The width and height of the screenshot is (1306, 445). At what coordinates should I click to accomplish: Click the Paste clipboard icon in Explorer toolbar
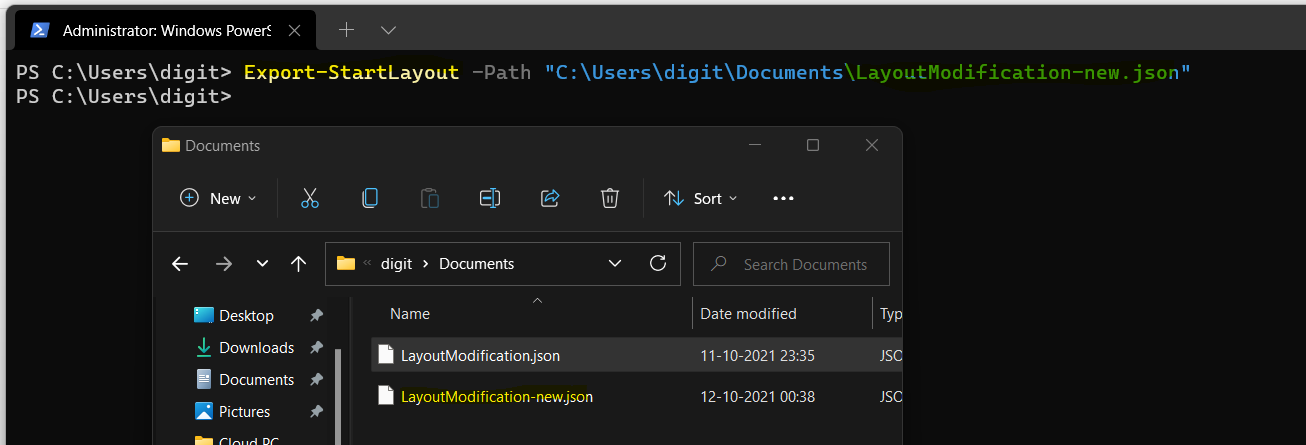(430, 198)
